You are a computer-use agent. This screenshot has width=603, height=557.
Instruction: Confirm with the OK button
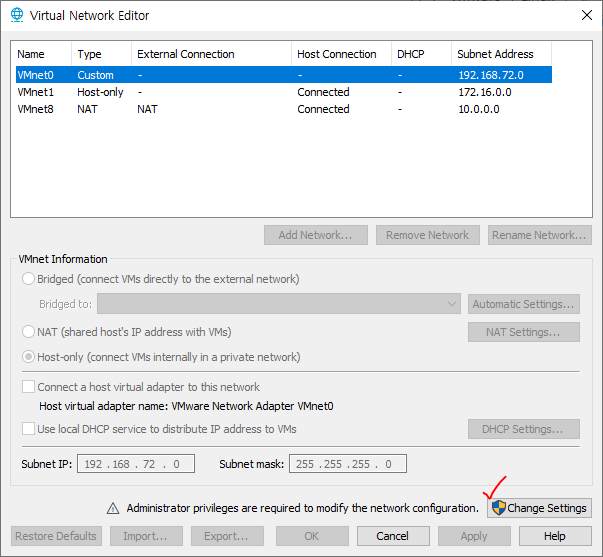(x=312, y=536)
